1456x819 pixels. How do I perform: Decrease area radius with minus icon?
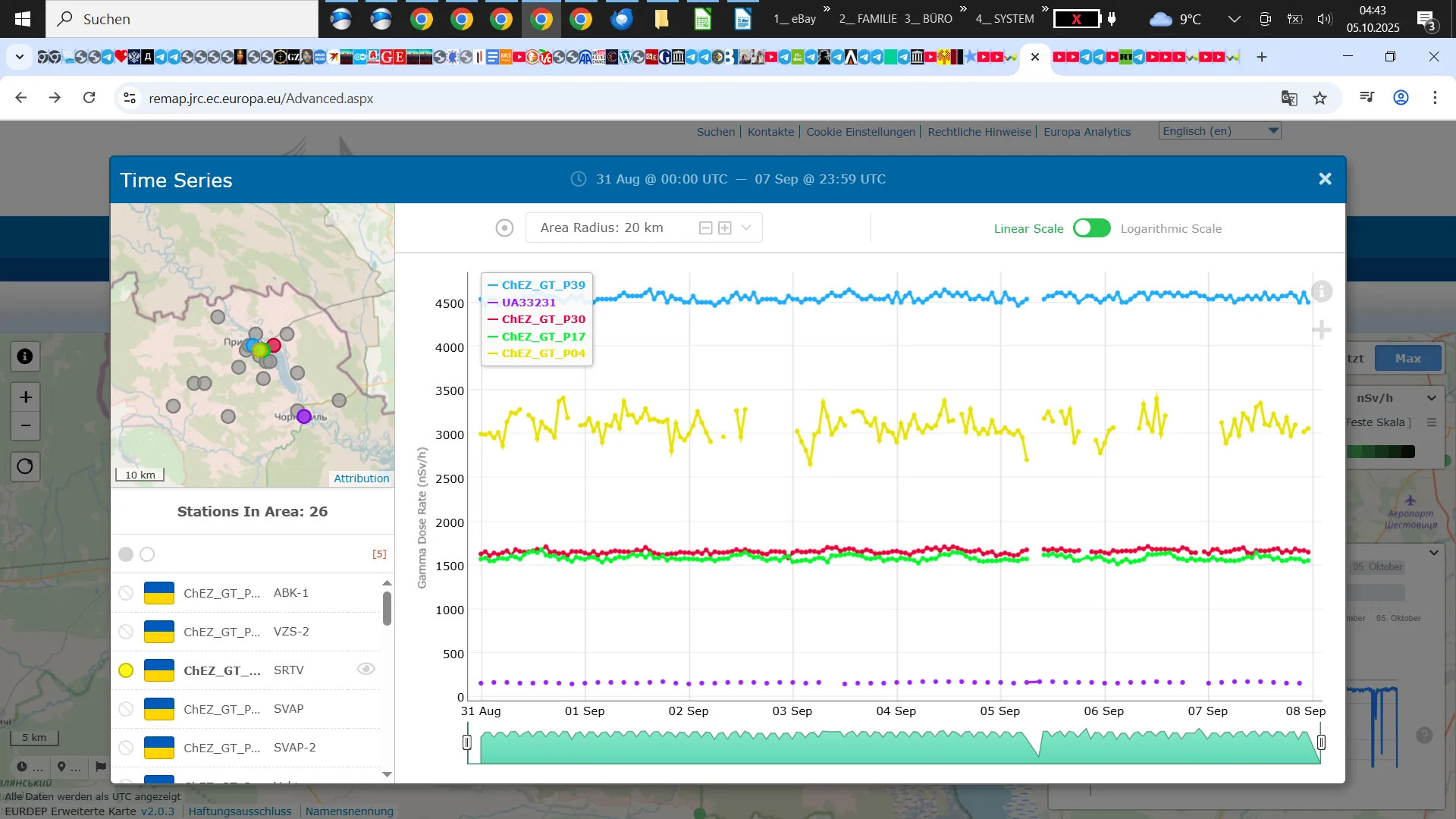click(705, 228)
